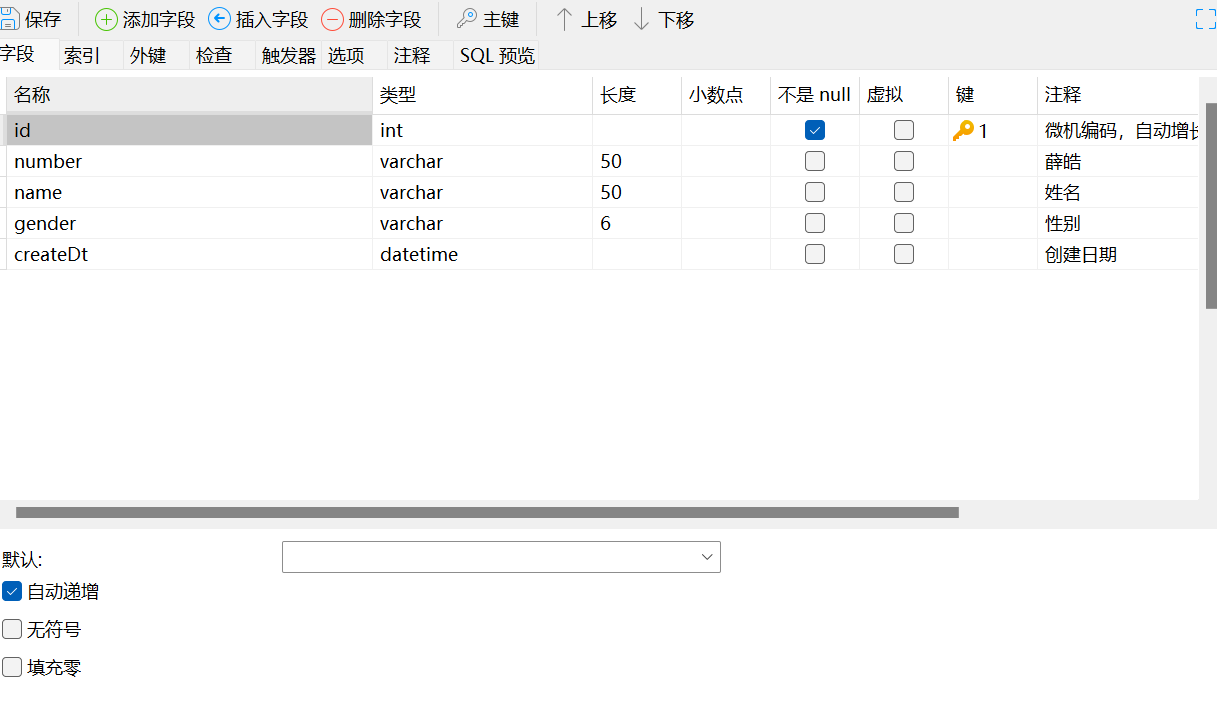Uncheck the Auto Increment (自动递增) checkbox
The image size is (1217, 704).
click(x=12, y=591)
